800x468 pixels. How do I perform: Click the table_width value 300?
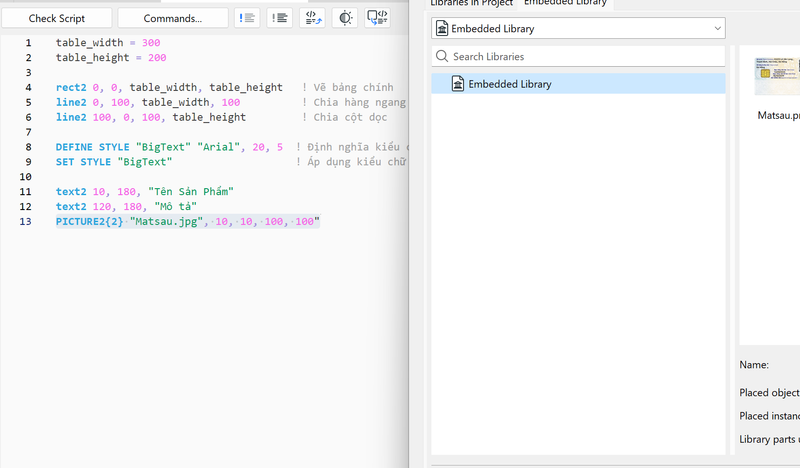(151, 43)
